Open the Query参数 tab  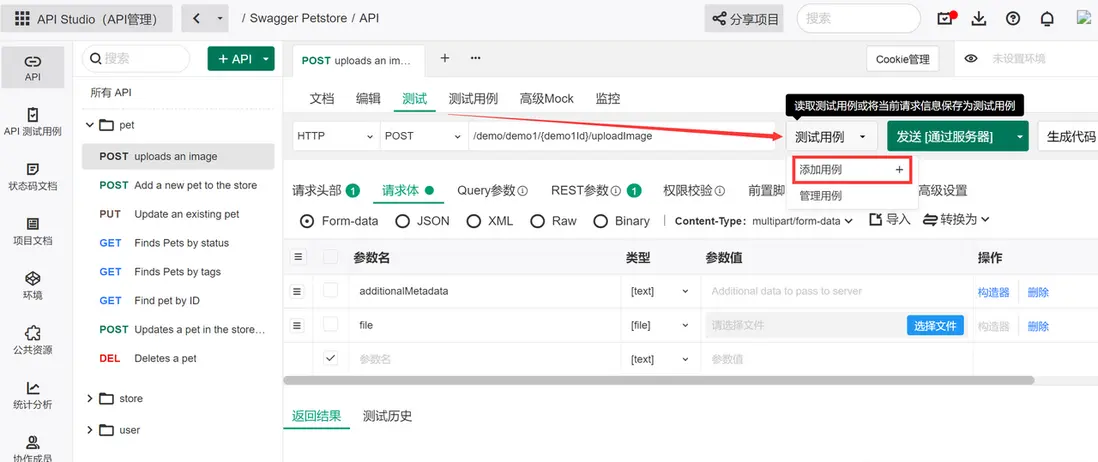492,190
